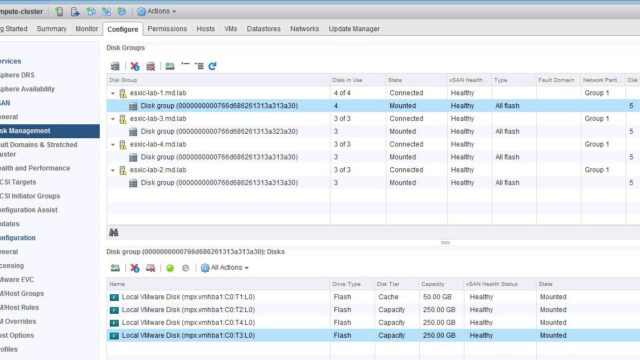The image size is (640, 360).
Task: Click host icon of esxic-lab-2.md.lab
Action: (122, 170)
